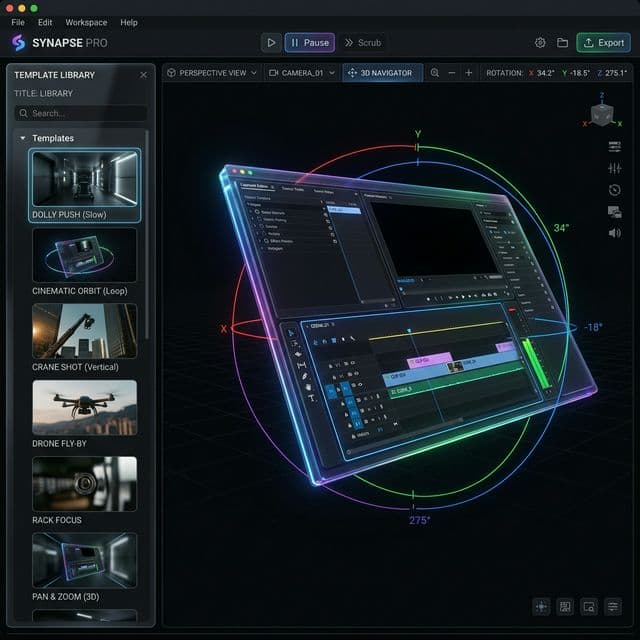Select the PAN & ZOOM (3D) template thumbnail
640x640 pixels.
coord(84,560)
